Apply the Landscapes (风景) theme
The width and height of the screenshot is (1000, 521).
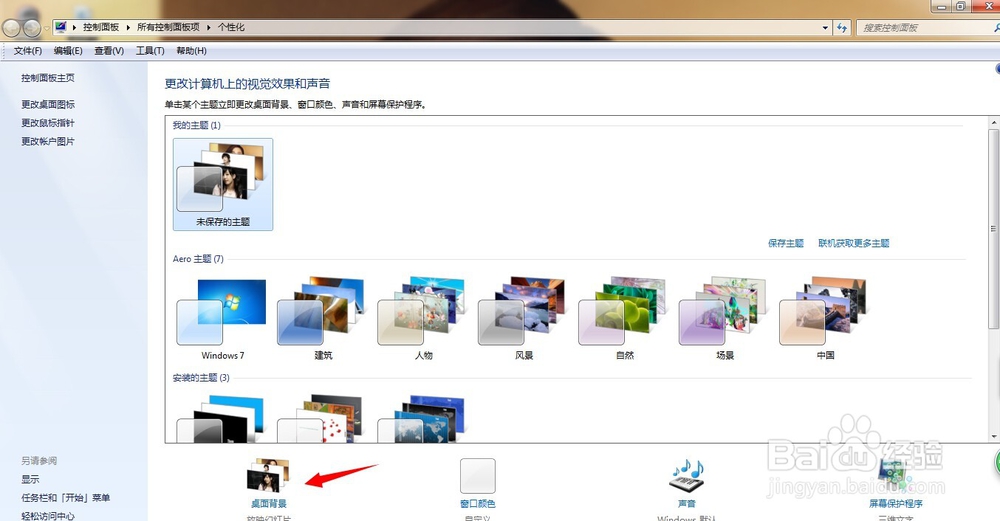(524, 319)
